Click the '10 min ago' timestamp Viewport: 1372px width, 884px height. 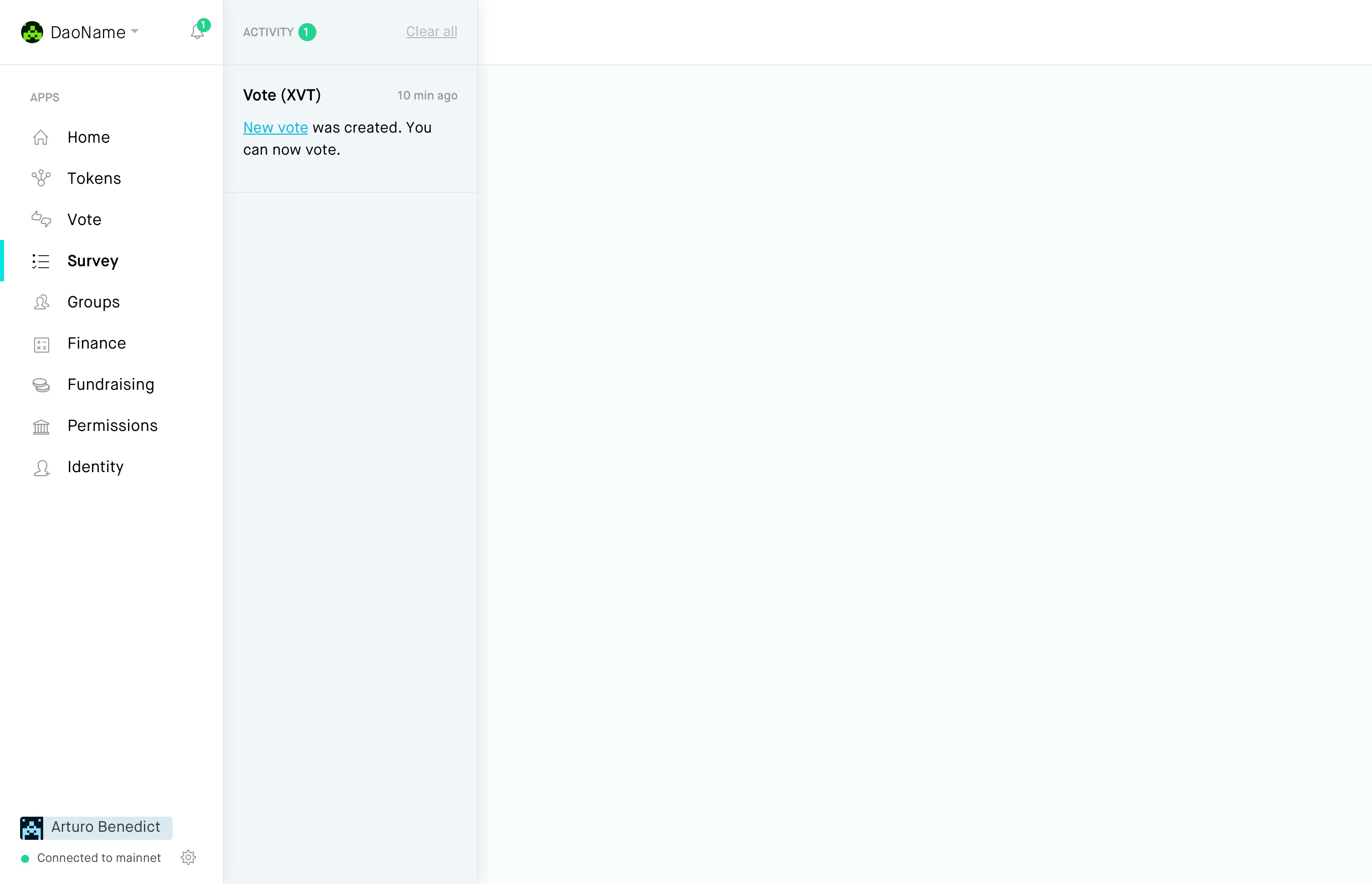point(427,95)
